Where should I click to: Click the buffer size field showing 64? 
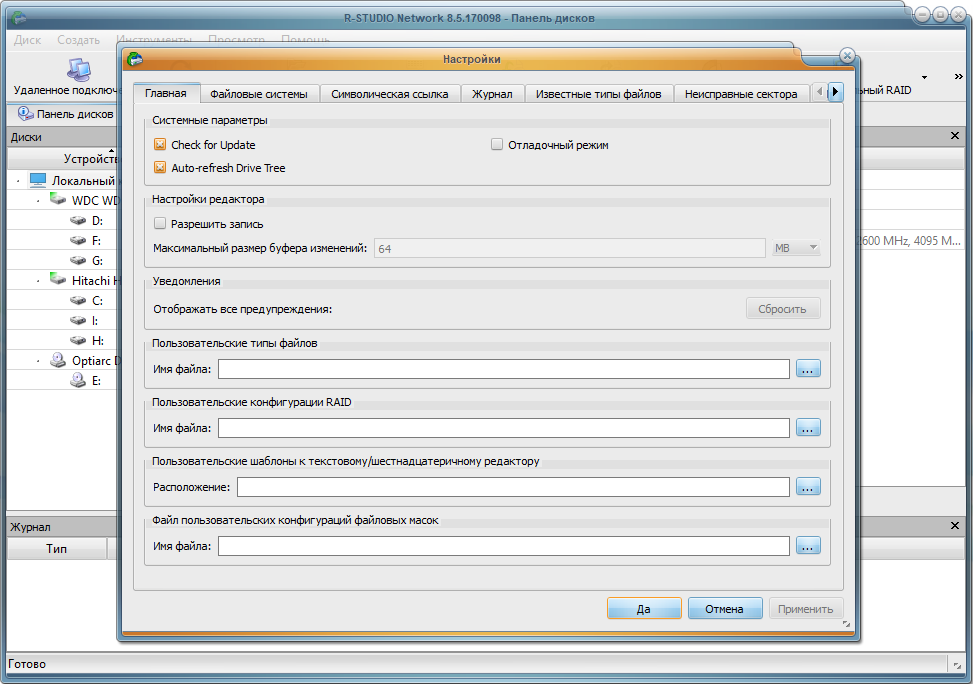tap(570, 248)
